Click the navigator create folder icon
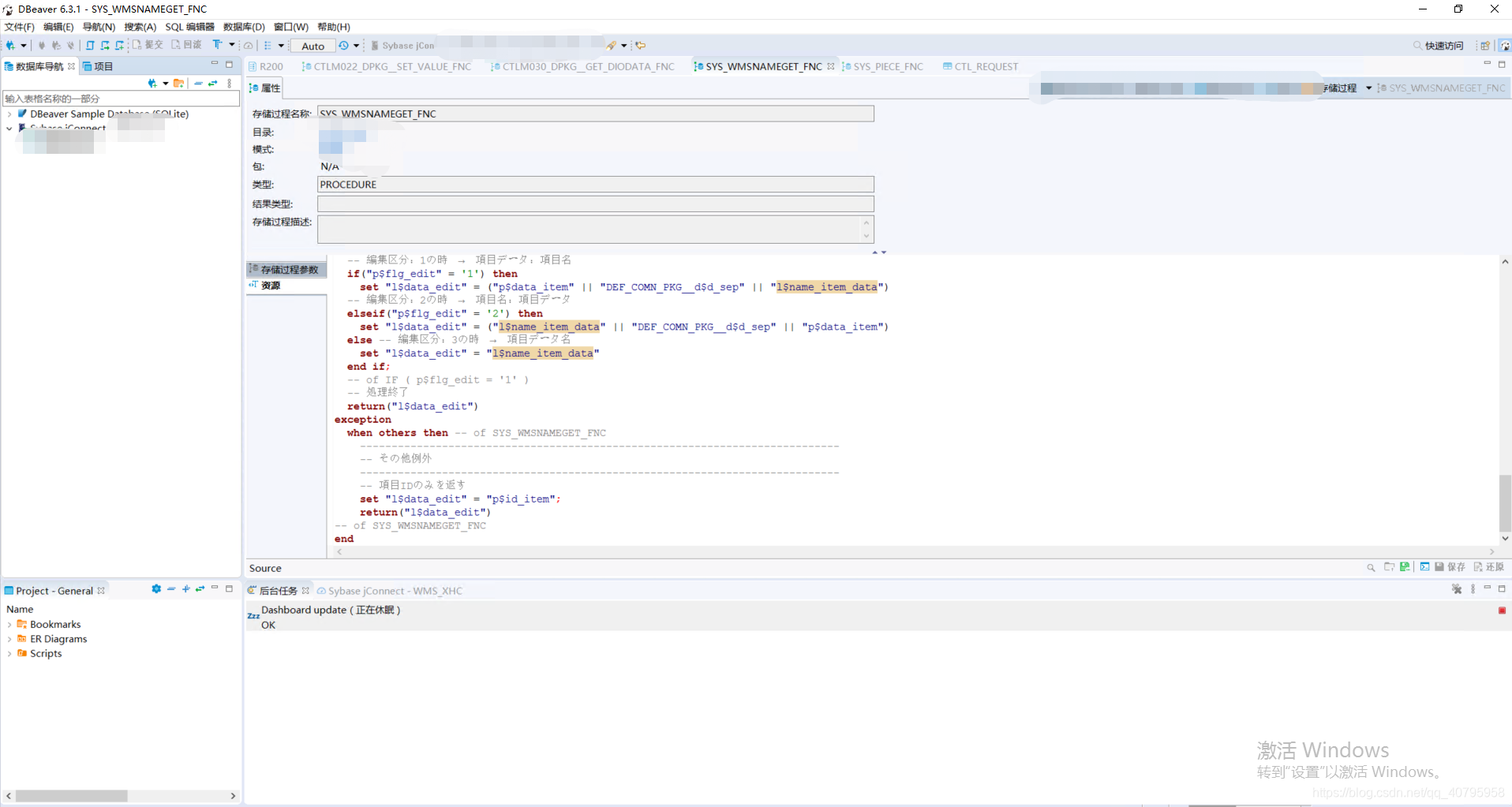The width and height of the screenshot is (1512, 807). point(179,83)
